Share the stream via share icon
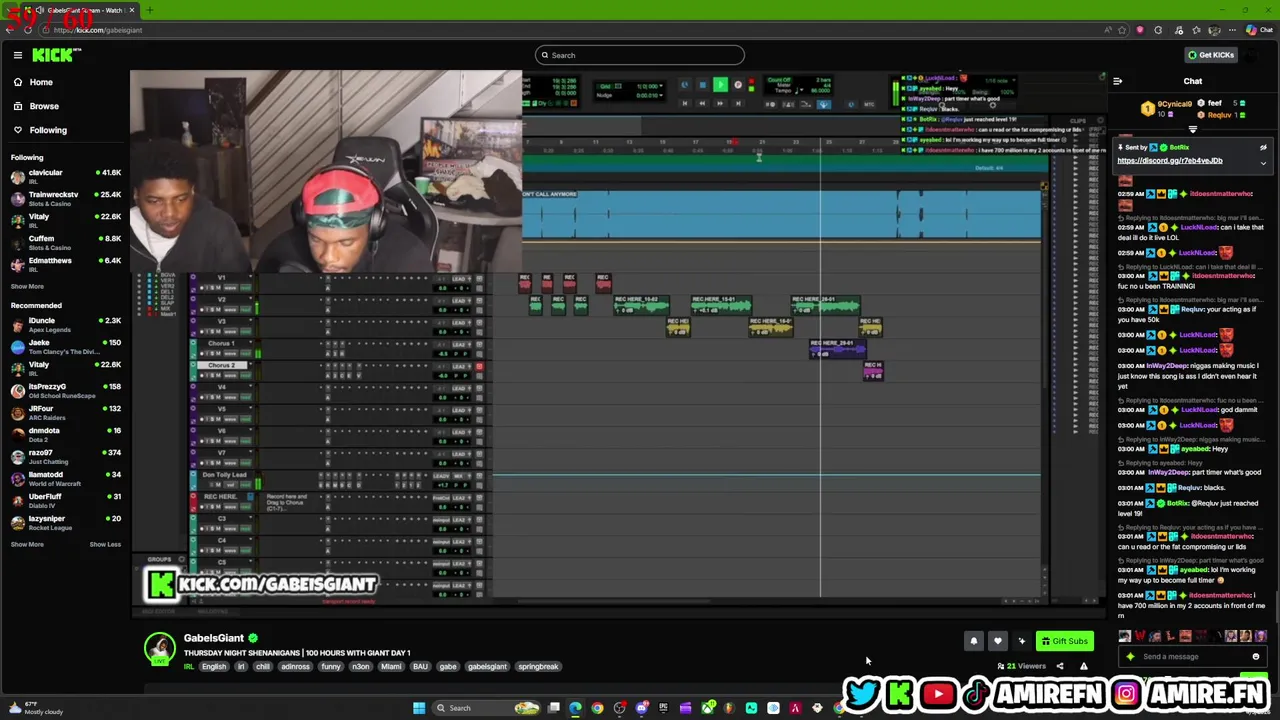The width and height of the screenshot is (1280, 720). click(x=1060, y=666)
